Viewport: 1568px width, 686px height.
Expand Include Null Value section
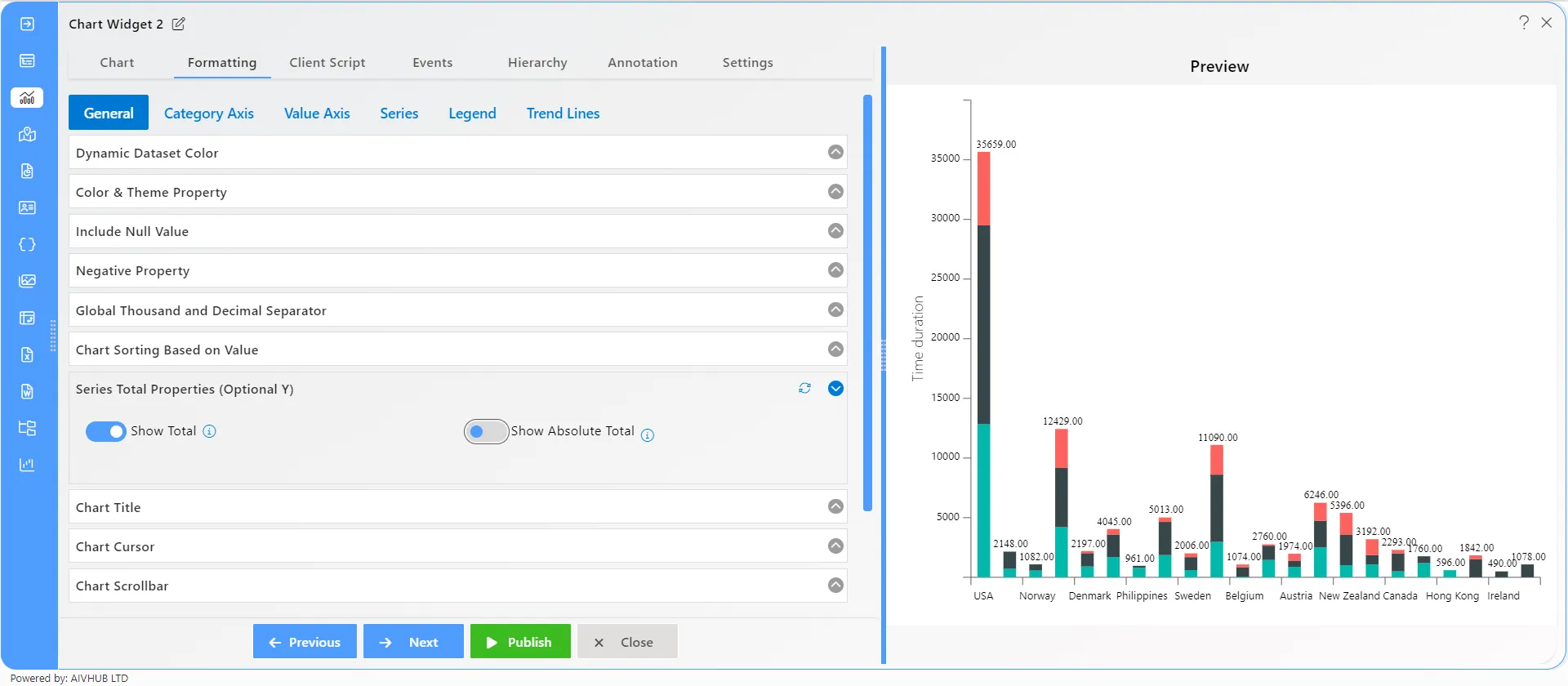(835, 230)
